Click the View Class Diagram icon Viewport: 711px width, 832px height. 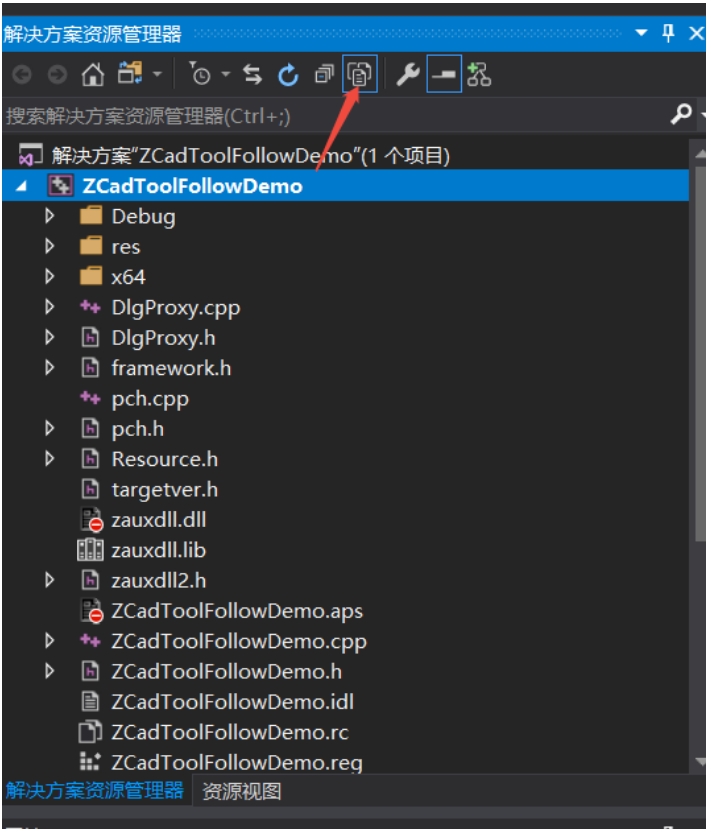tap(479, 74)
